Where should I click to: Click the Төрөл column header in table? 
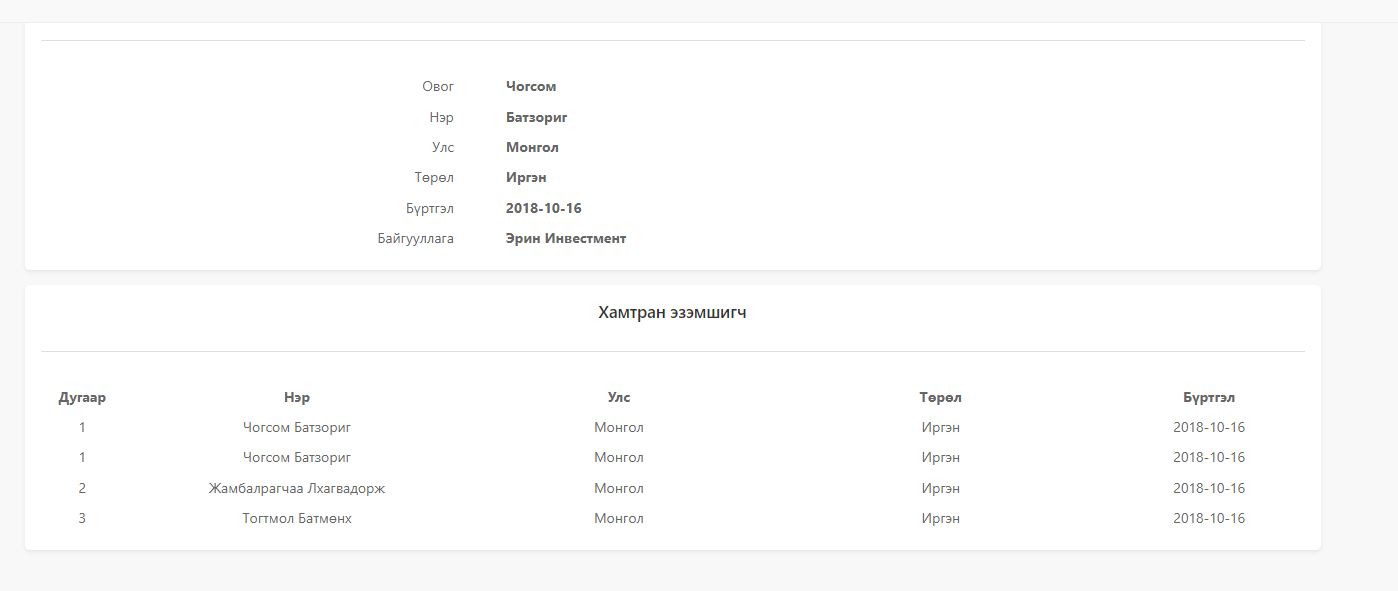coord(940,398)
